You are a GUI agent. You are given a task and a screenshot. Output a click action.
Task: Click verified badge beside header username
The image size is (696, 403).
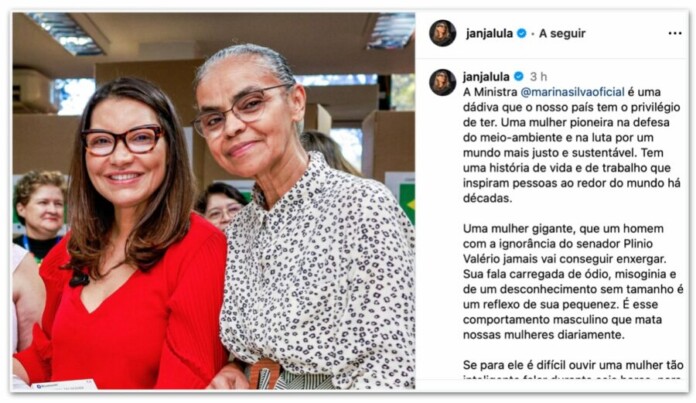tap(522, 33)
